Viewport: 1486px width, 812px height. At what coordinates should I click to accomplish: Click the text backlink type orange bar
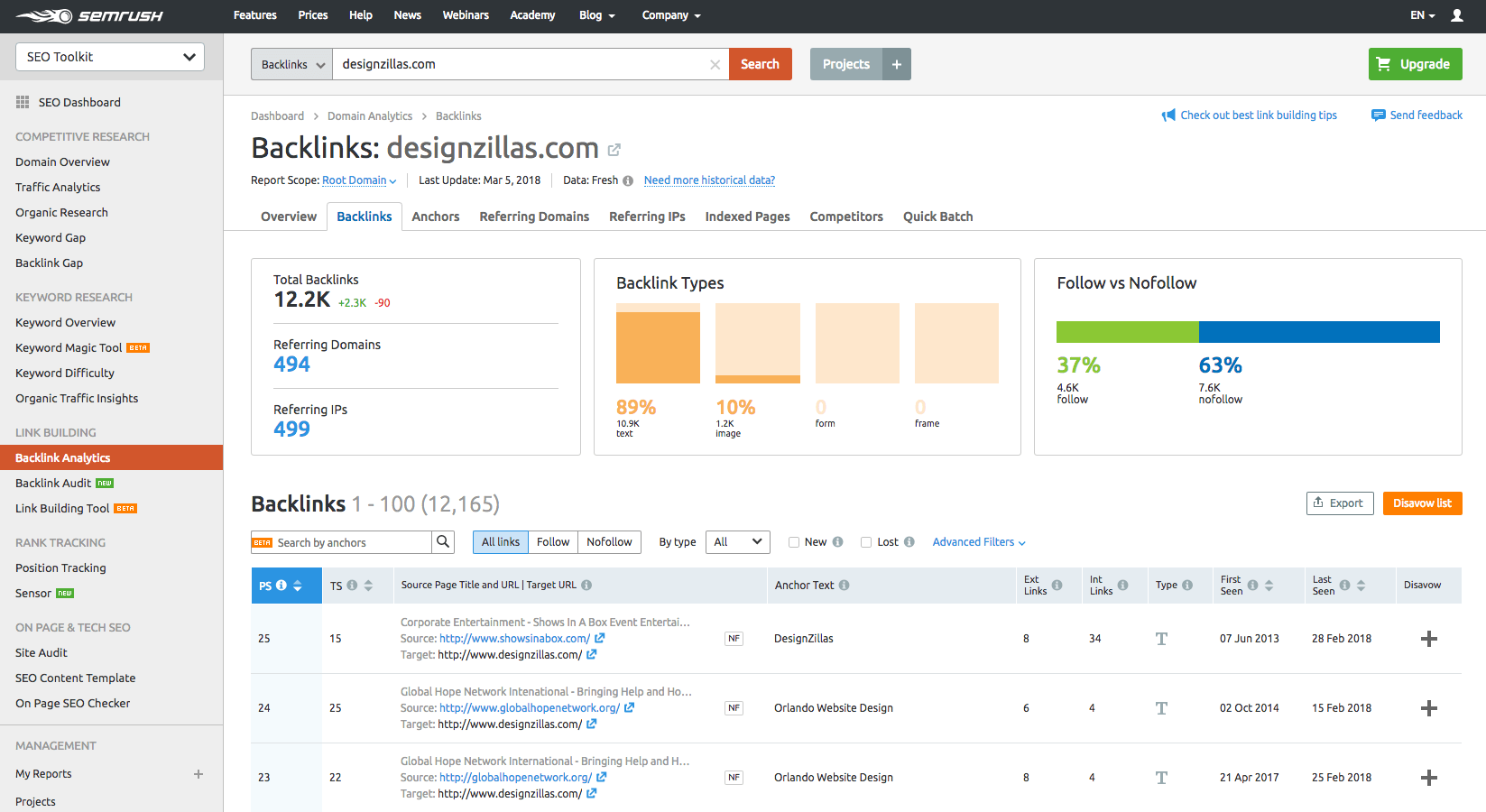[658, 347]
